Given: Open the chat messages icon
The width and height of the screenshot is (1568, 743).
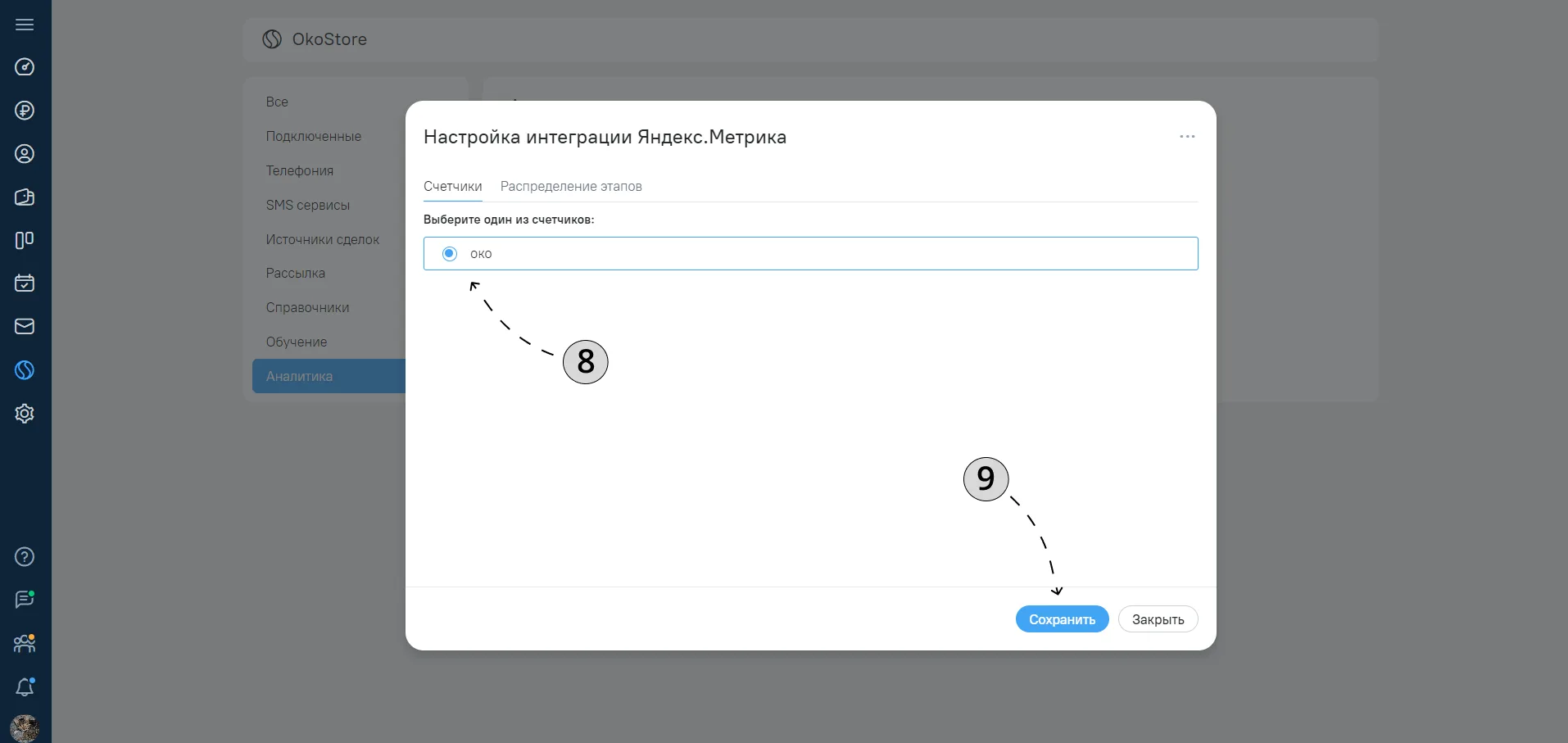Looking at the screenshot, I should [25, 600].
